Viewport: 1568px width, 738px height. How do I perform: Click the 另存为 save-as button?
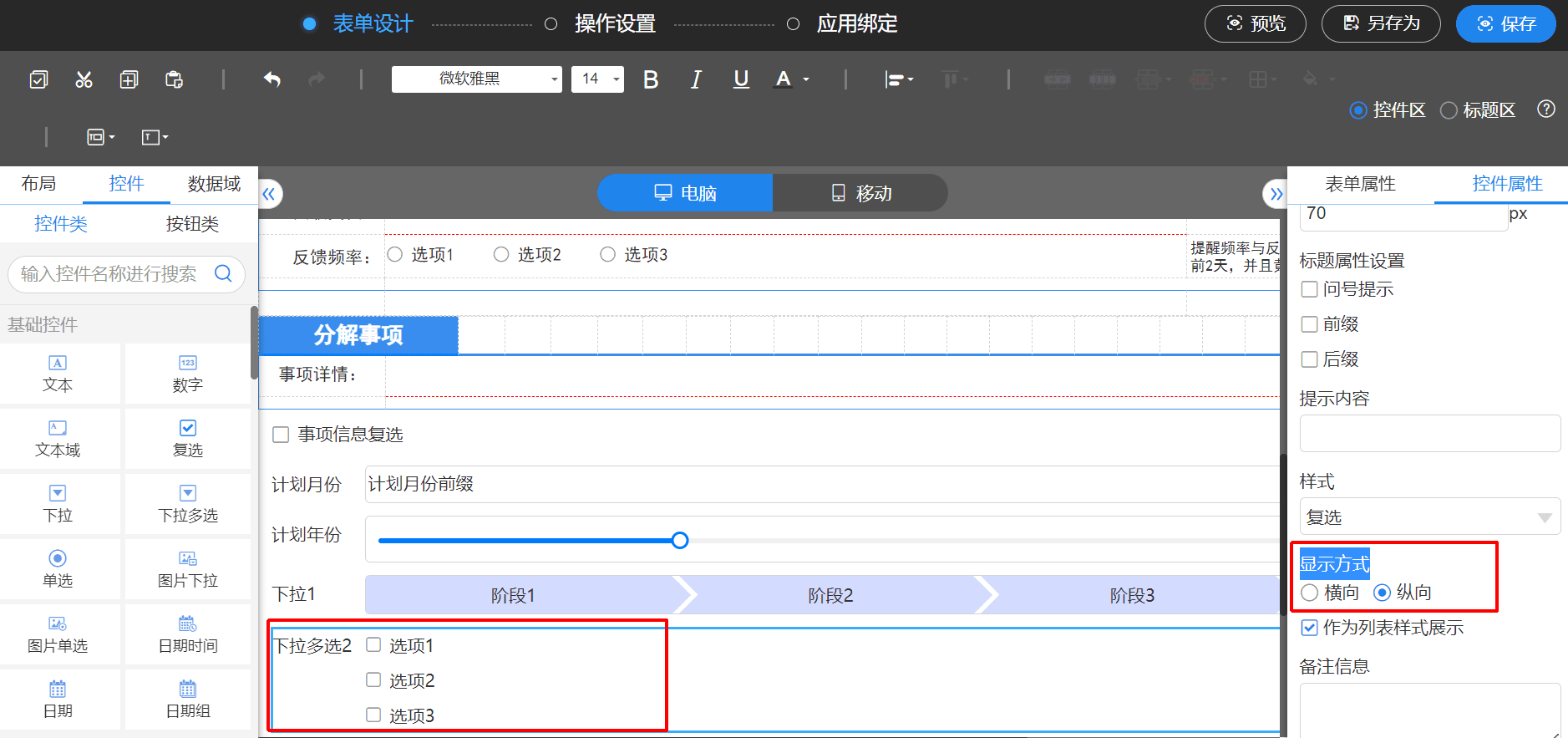[1381, 23]
